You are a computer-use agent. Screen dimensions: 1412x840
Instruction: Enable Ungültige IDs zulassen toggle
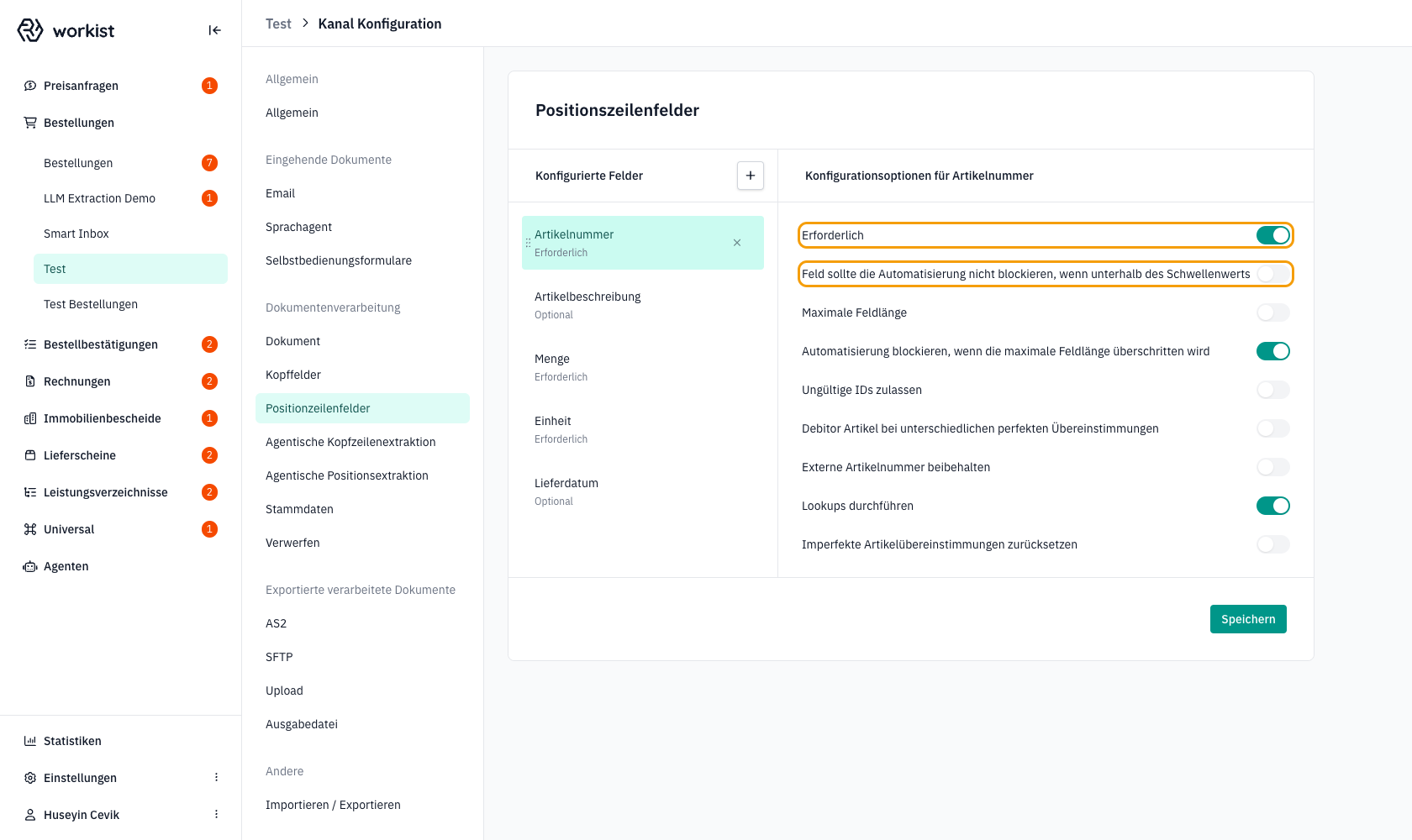[1273, 390]
